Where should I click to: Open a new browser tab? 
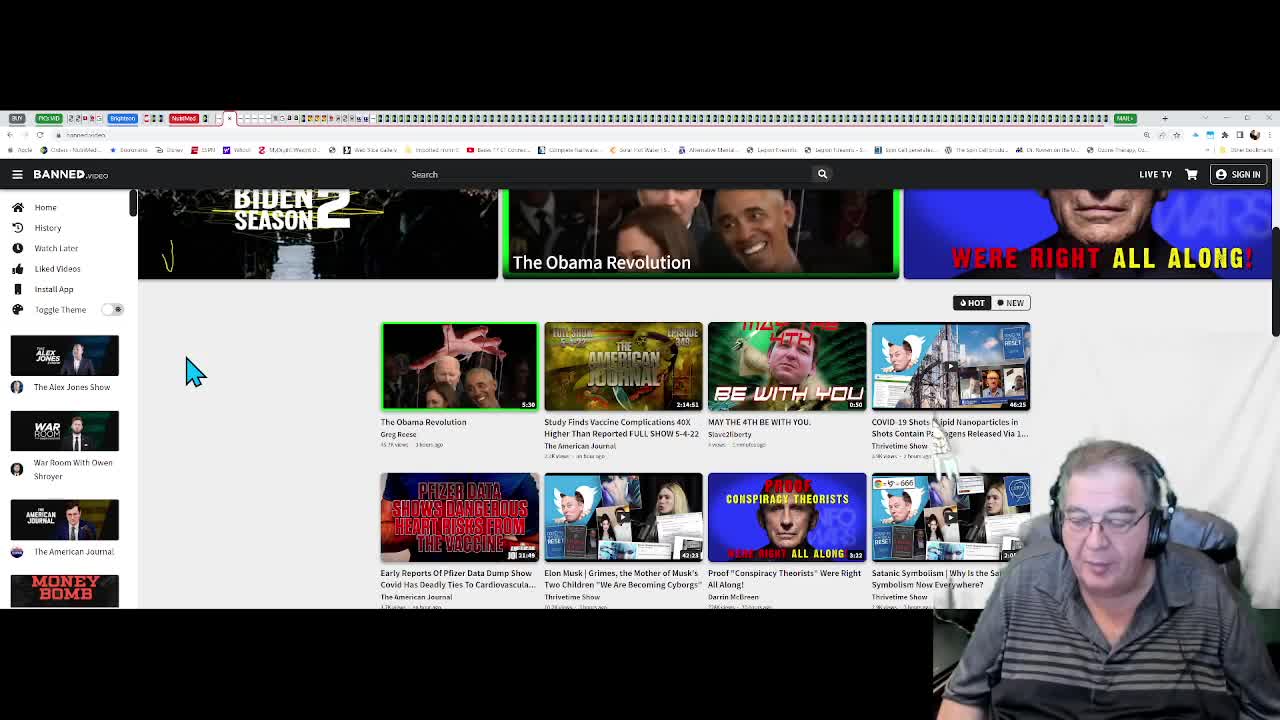point(1164,118)
